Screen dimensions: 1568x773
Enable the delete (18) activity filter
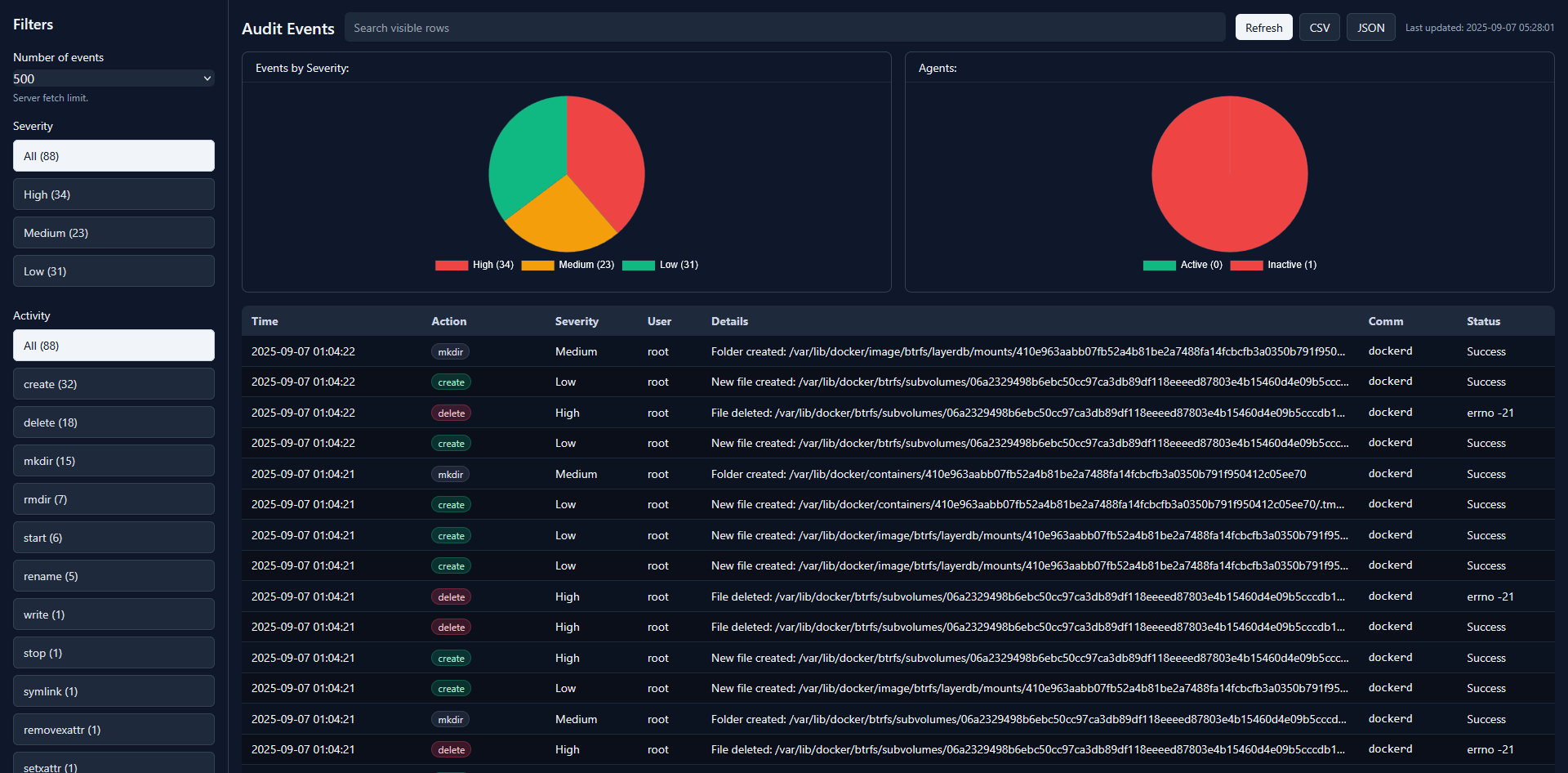click(114, 422)
